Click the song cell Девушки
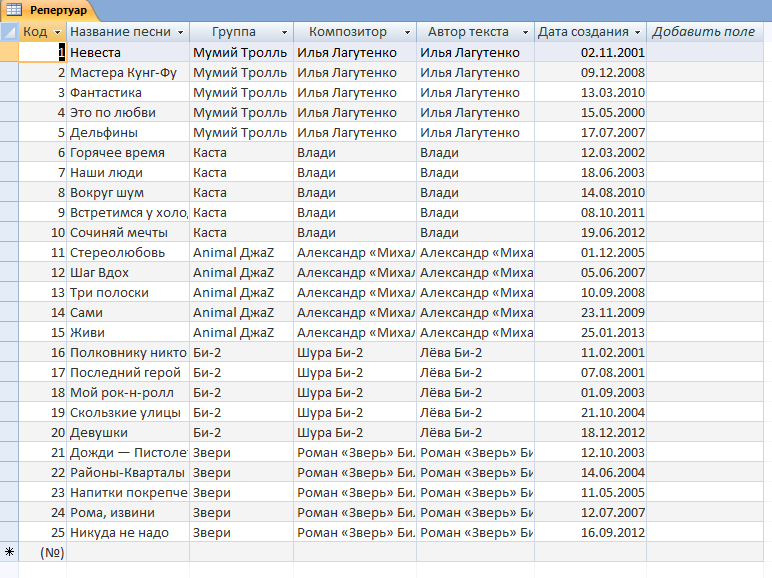The image size is (772, 578). click(x=128, y=433)
